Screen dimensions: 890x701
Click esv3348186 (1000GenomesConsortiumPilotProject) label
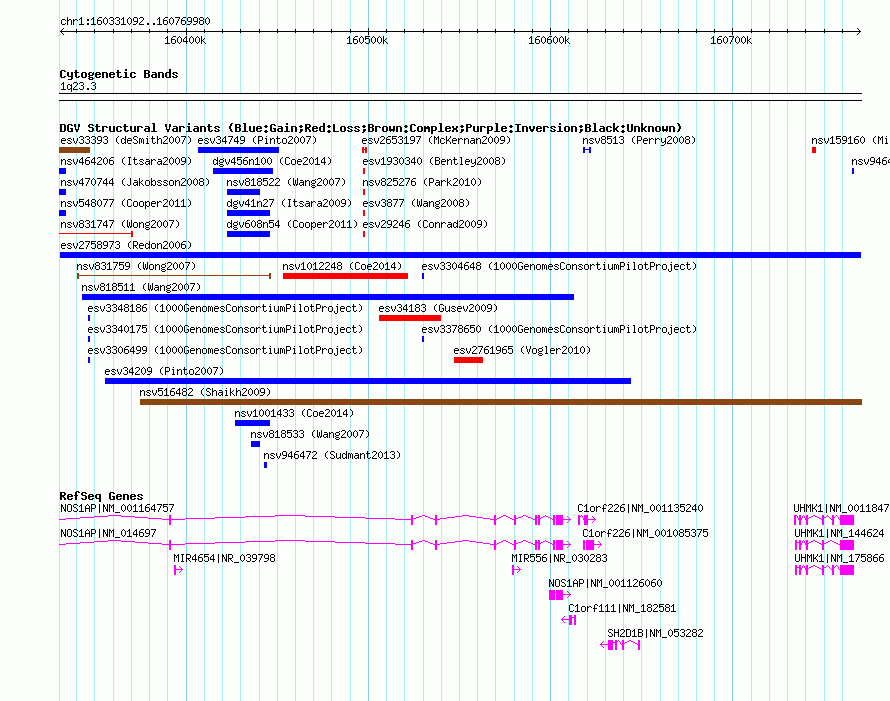[225, 308]
